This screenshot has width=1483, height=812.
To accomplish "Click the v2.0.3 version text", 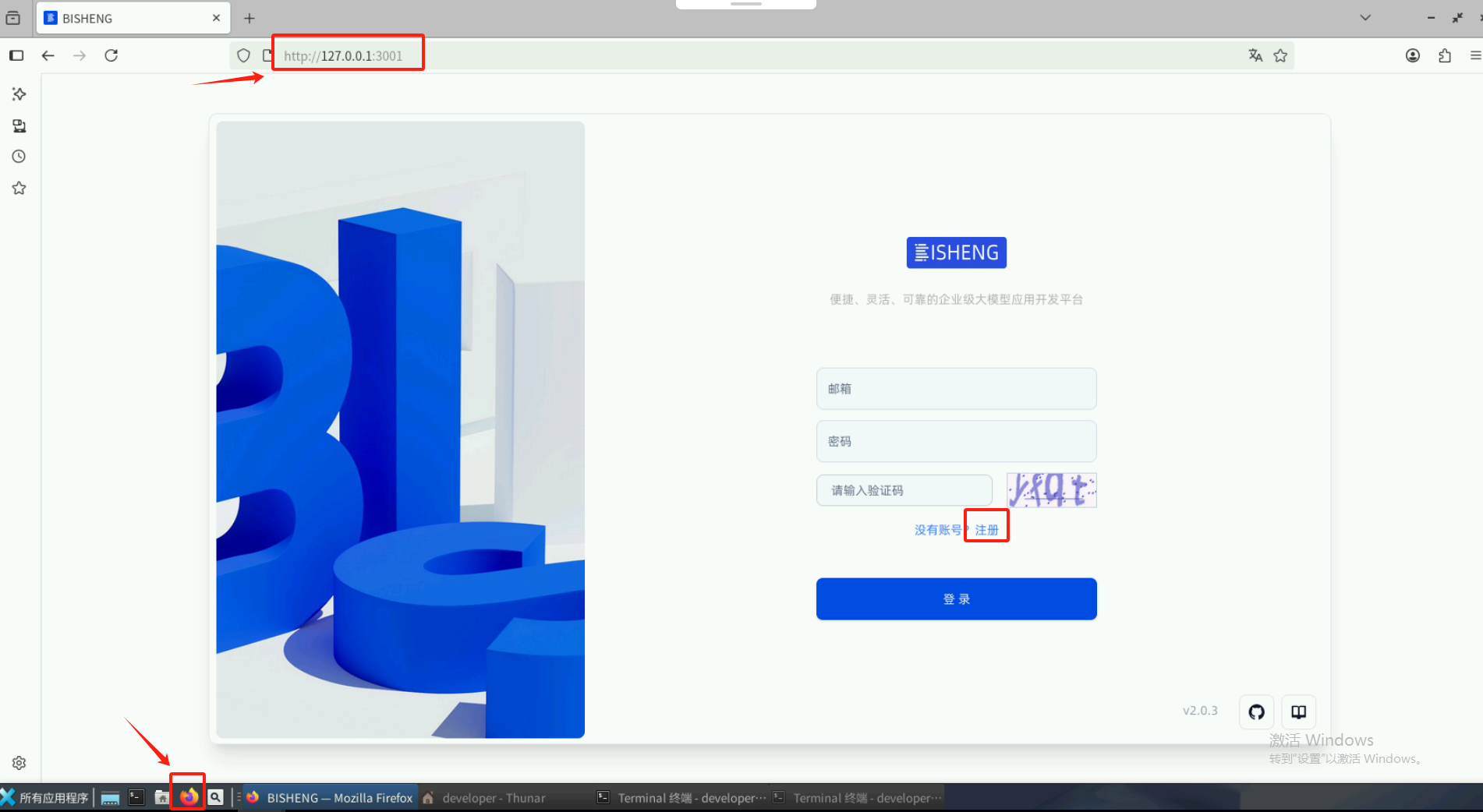I will coord(1200,711).
